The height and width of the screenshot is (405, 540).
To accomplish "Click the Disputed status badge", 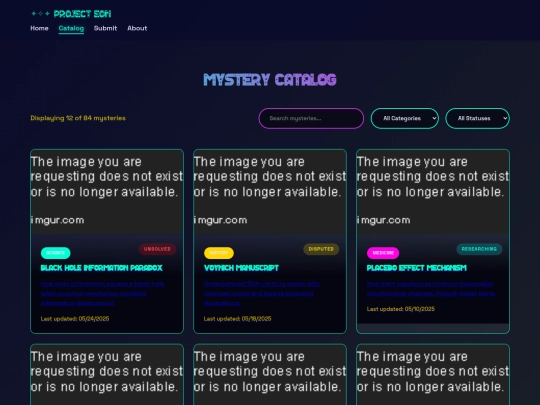I will pos(321,249).
